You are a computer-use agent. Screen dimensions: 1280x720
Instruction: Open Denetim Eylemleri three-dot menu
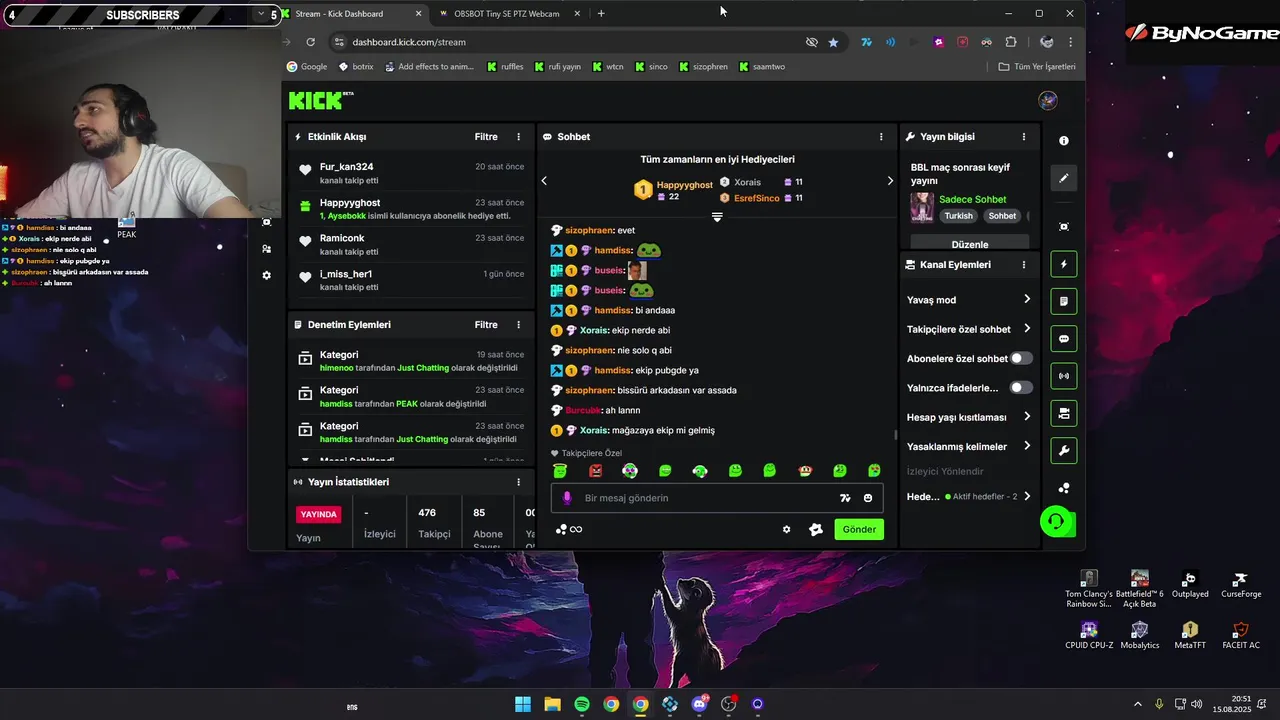(518, 325)
